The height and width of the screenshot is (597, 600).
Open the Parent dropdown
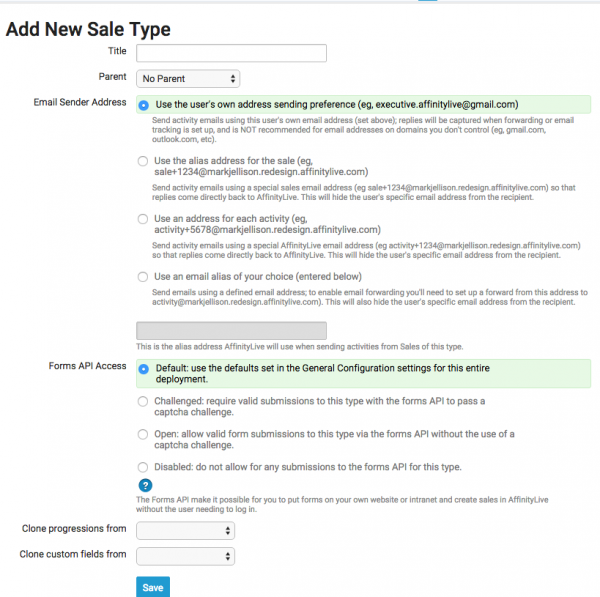tap(187, 78)
